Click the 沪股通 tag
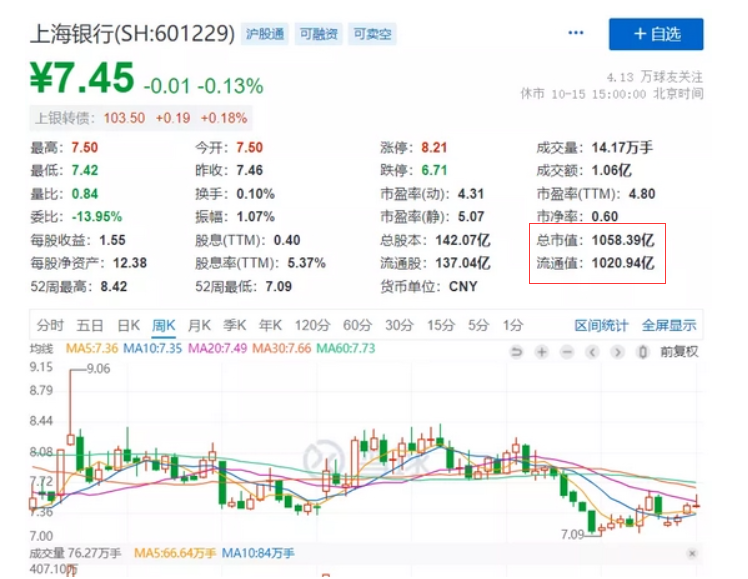 click(x=265, y=34)
